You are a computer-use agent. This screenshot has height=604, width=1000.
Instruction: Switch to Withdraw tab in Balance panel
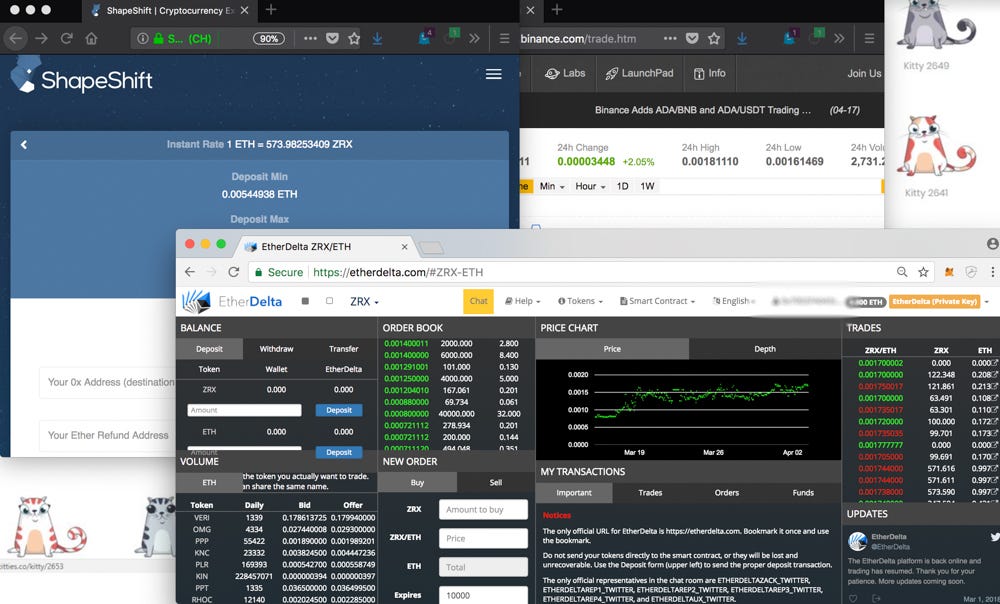coord(276,349)
